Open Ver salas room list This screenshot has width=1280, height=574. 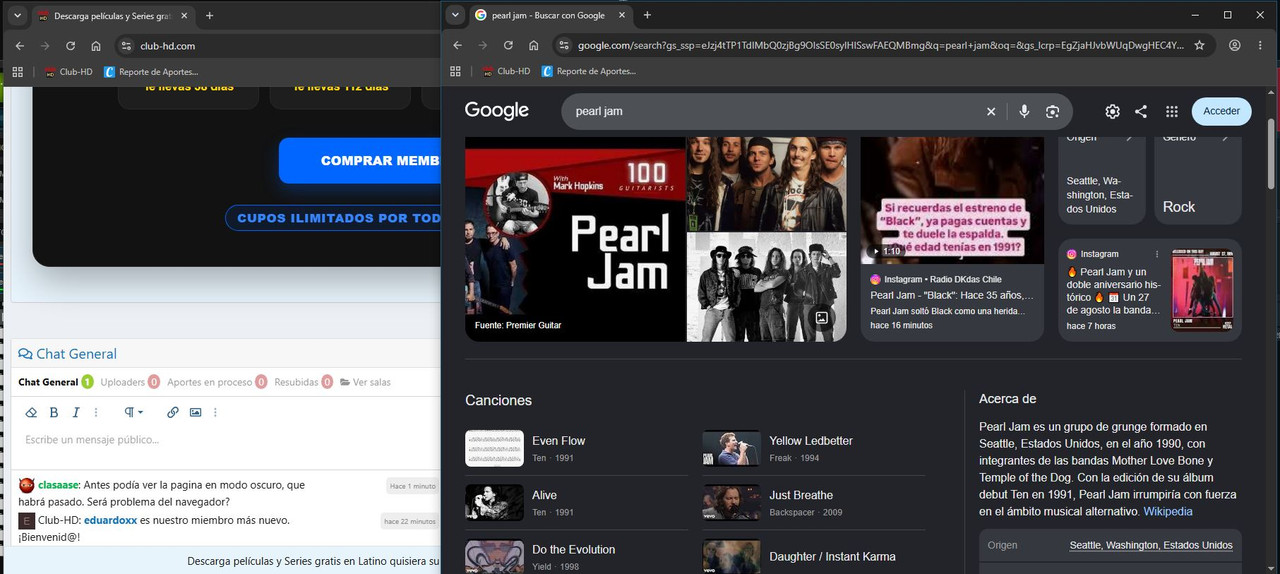pos(365,382)
